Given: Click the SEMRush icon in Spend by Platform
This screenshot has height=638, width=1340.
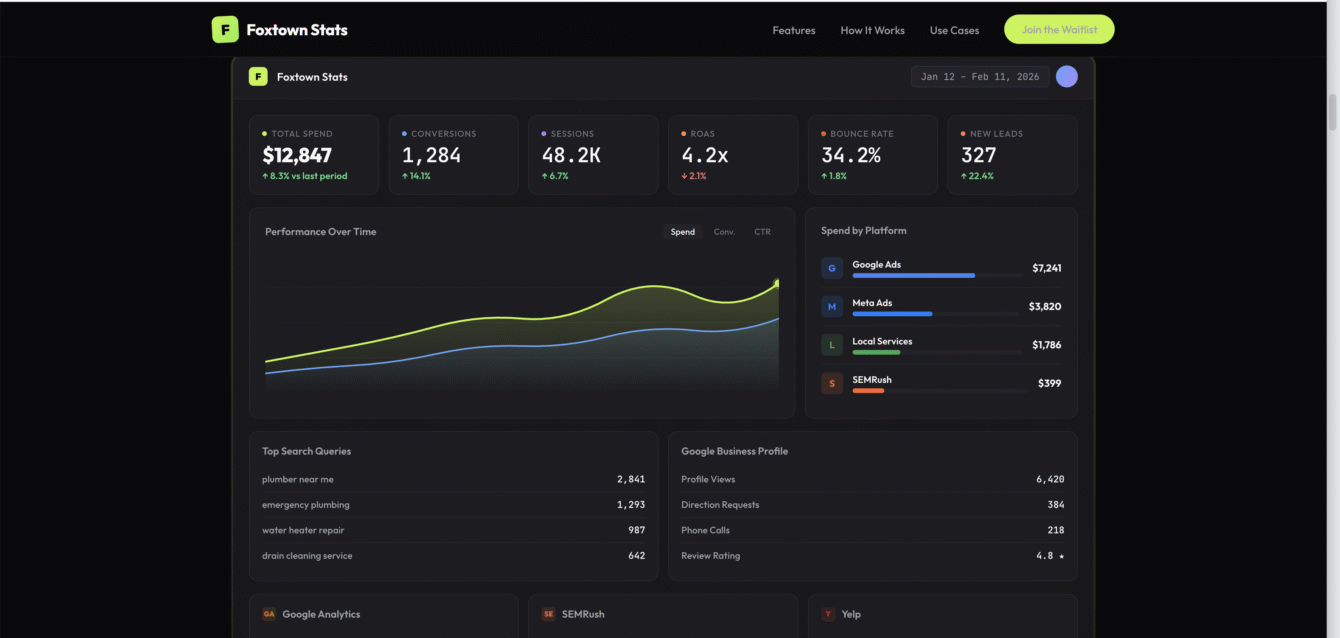Looking at the screenshot, I should [832, 382].
